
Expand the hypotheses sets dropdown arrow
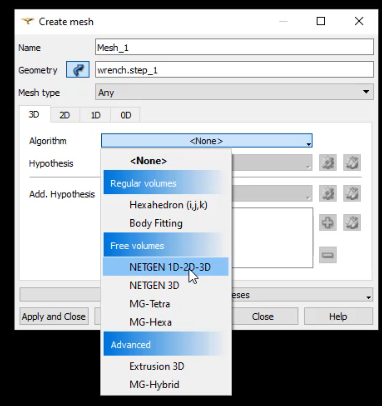click(x=368, y=296)
